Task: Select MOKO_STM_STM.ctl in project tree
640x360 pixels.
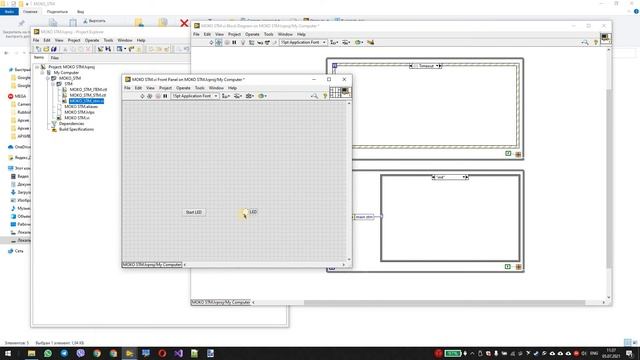Action: click(88, 95)
